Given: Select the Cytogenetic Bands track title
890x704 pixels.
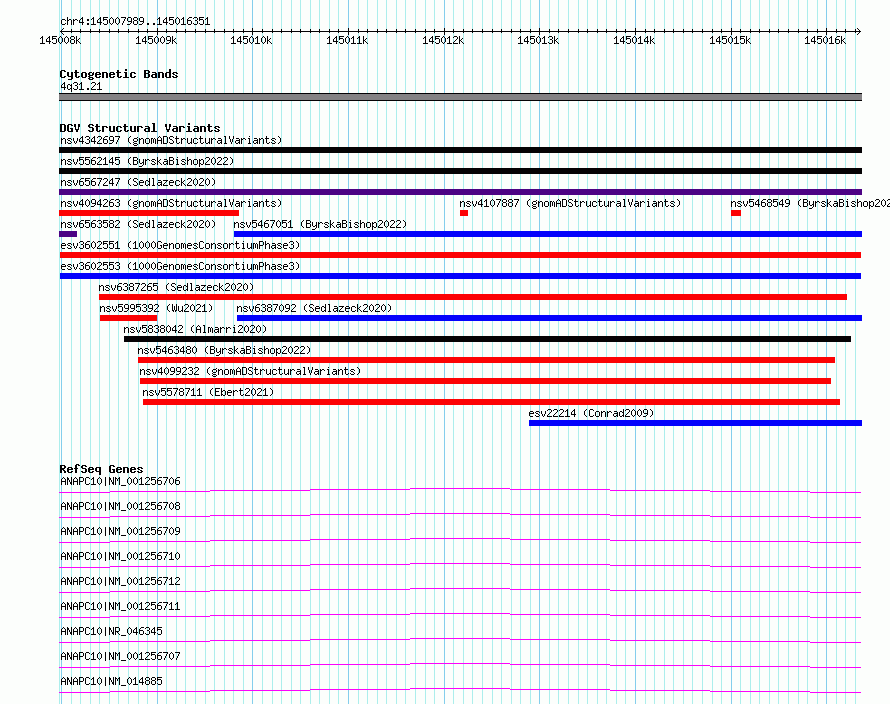Looking at the screenshot, I should tap(119, 74).
